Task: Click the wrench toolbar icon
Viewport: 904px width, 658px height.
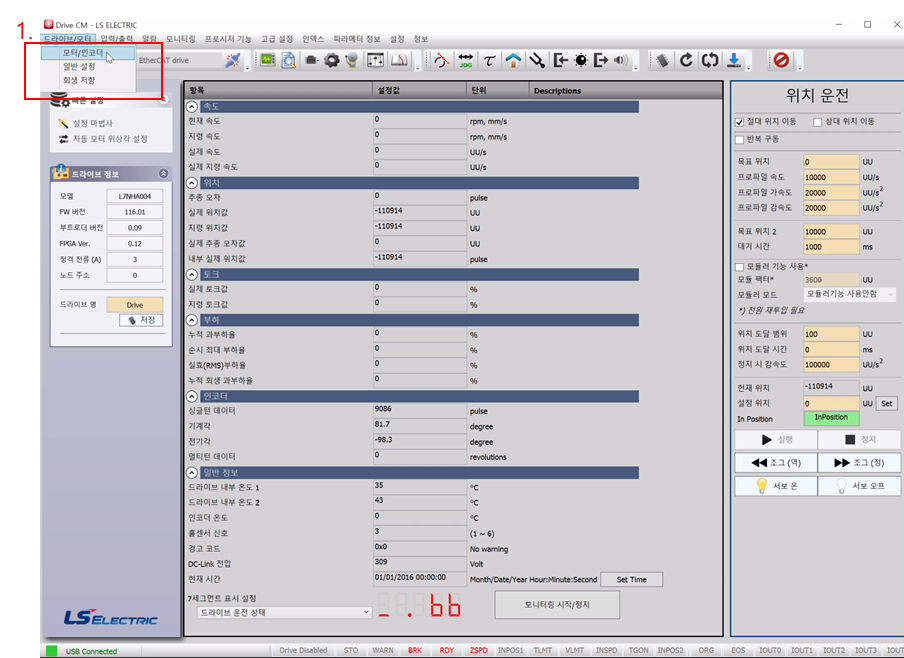Action: (x=537, y=61)
